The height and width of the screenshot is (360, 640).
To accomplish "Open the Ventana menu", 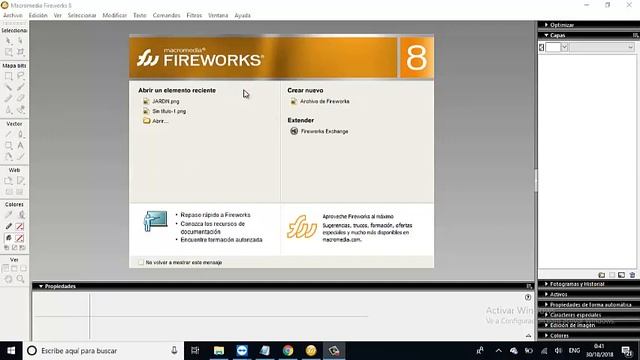I will pos(218,15).
